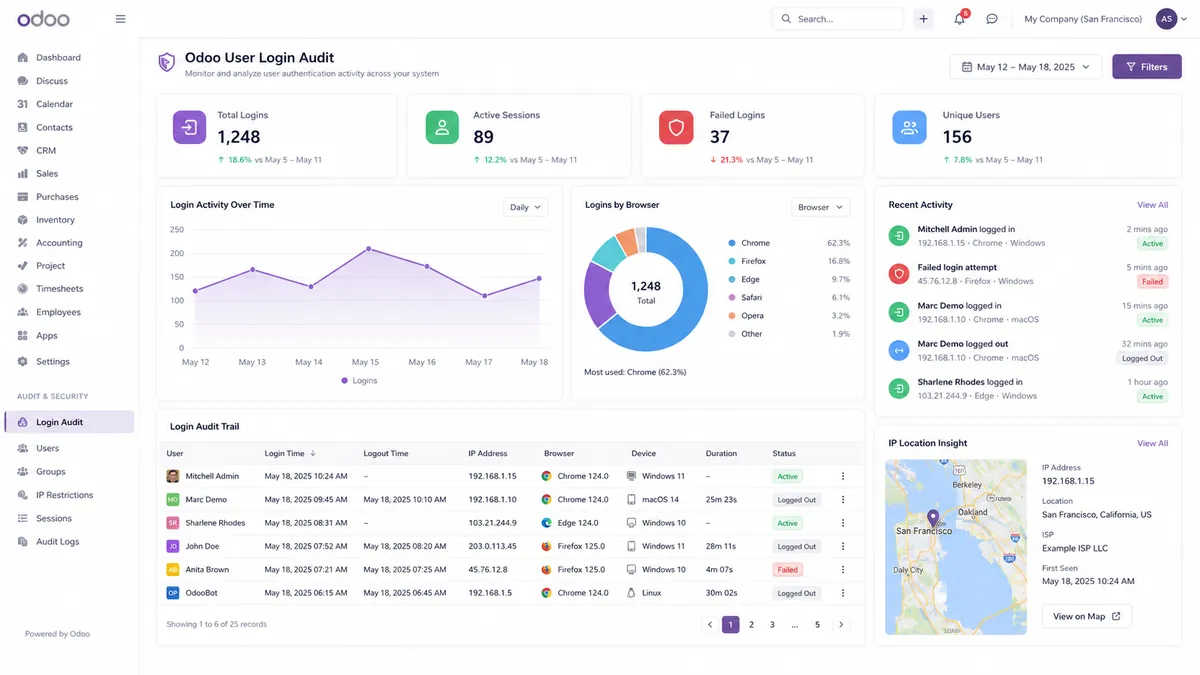Click the Failed login attempt red shield icon
Image resolution: width=1200 pixels, height=675 pixels.
point(899,274)
